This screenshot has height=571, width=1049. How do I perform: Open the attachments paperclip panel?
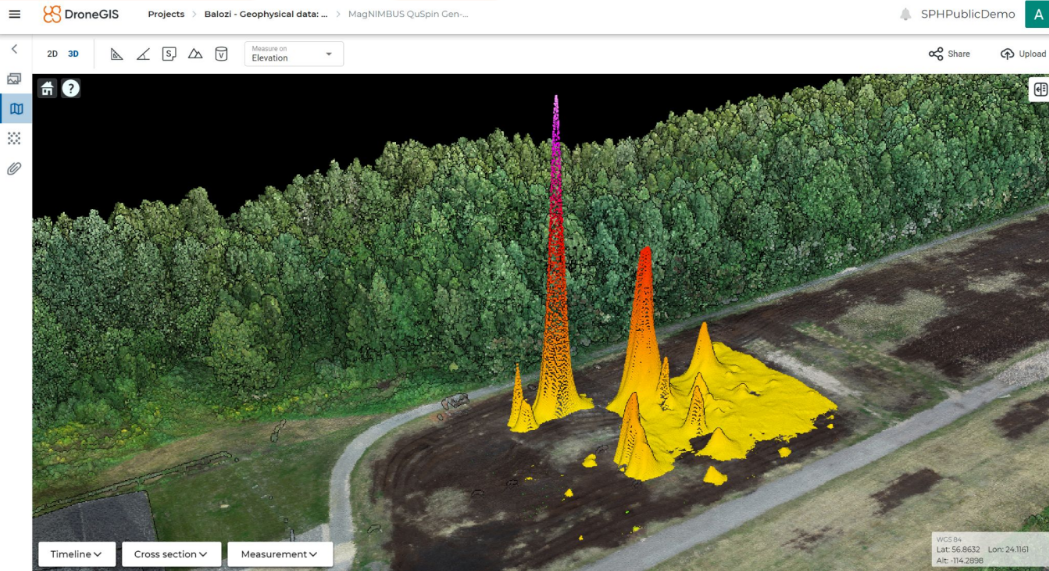[x=14, y=168]
